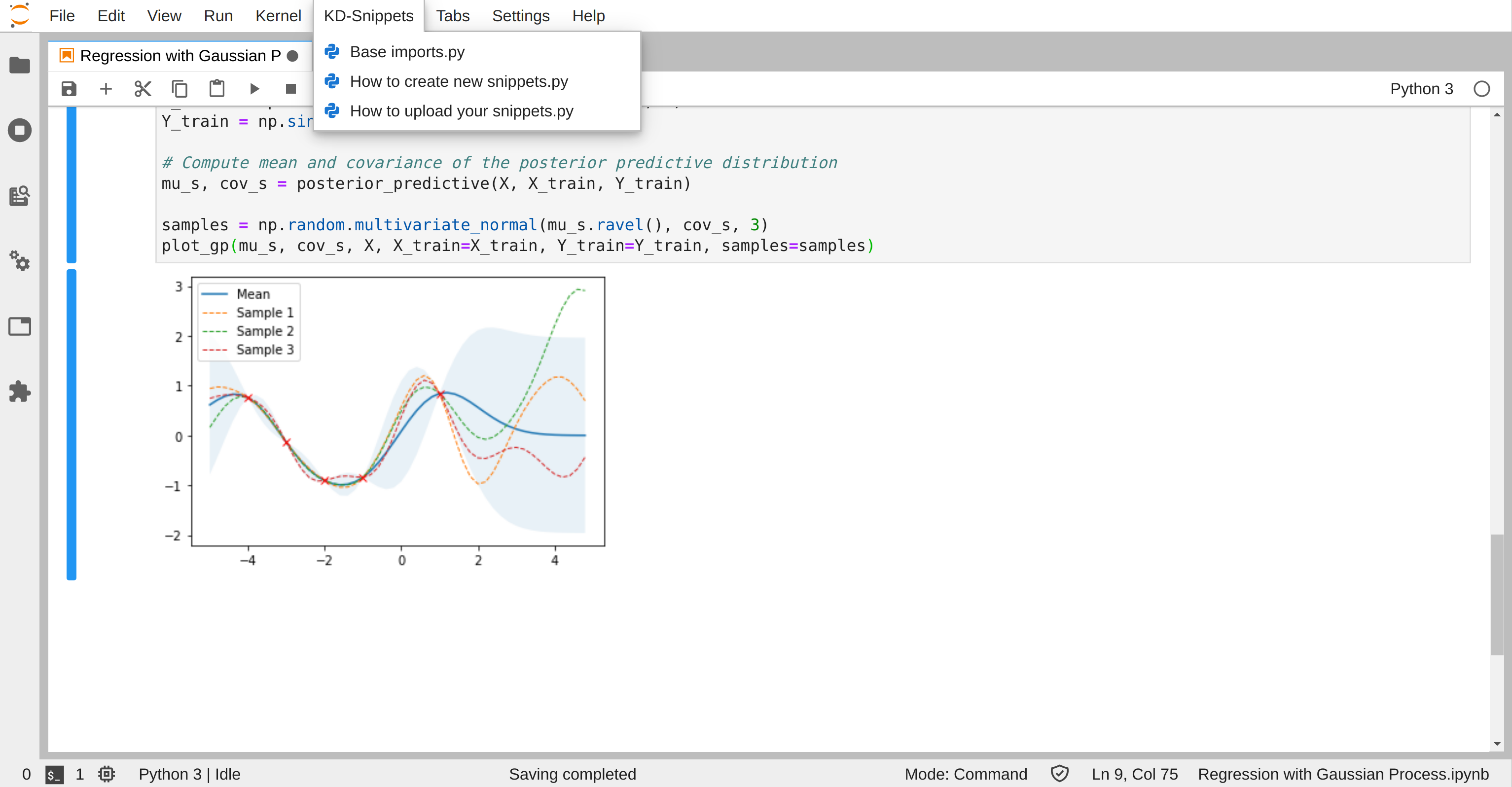The height and width of the screenshot is (787, 1512).
Task: Click Mode: Command status entry
Action: pyautogui.click(x=966, y=774)
